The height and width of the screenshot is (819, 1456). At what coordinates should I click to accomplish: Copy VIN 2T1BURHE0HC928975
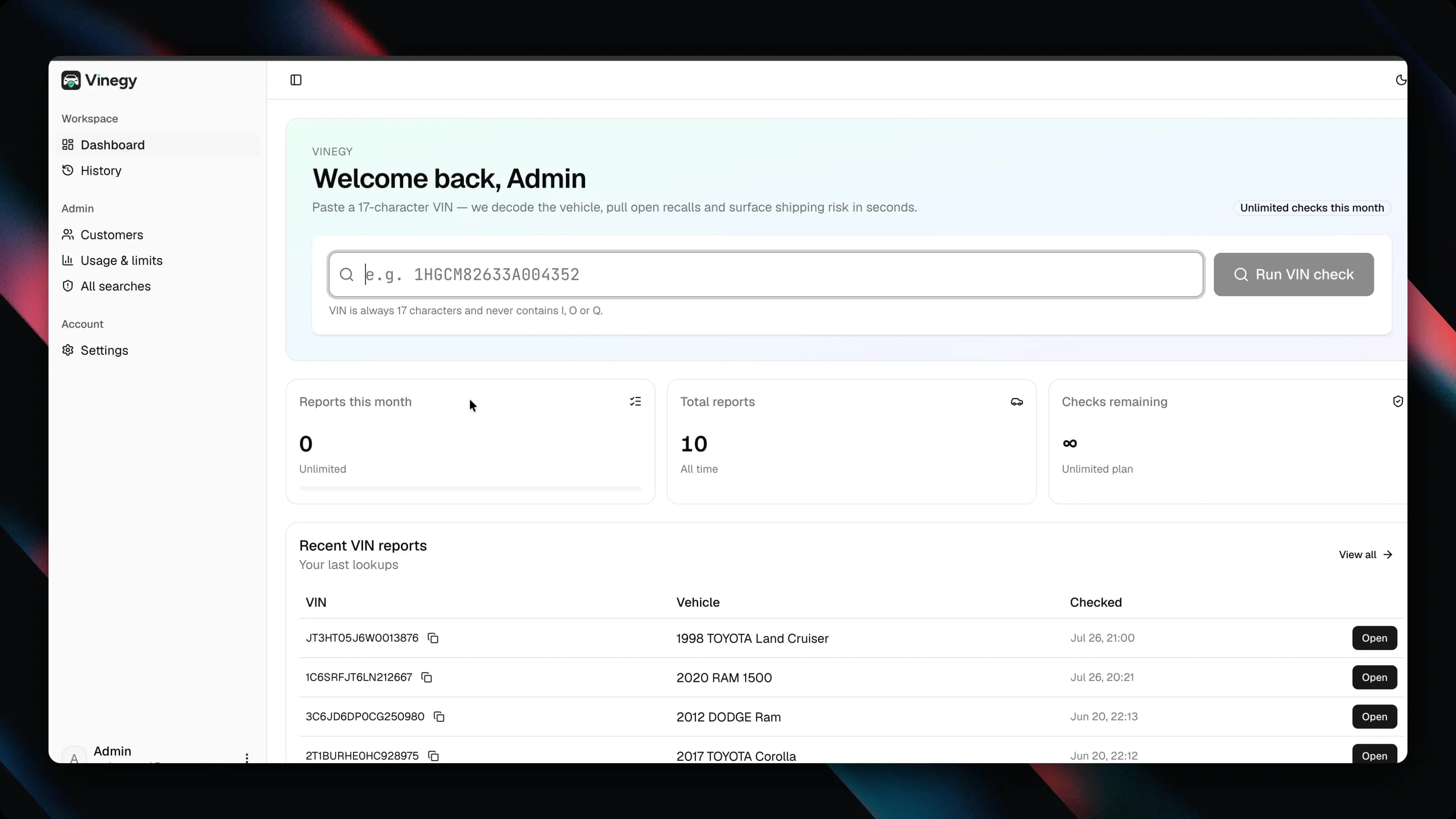click(x=434, y=756)
